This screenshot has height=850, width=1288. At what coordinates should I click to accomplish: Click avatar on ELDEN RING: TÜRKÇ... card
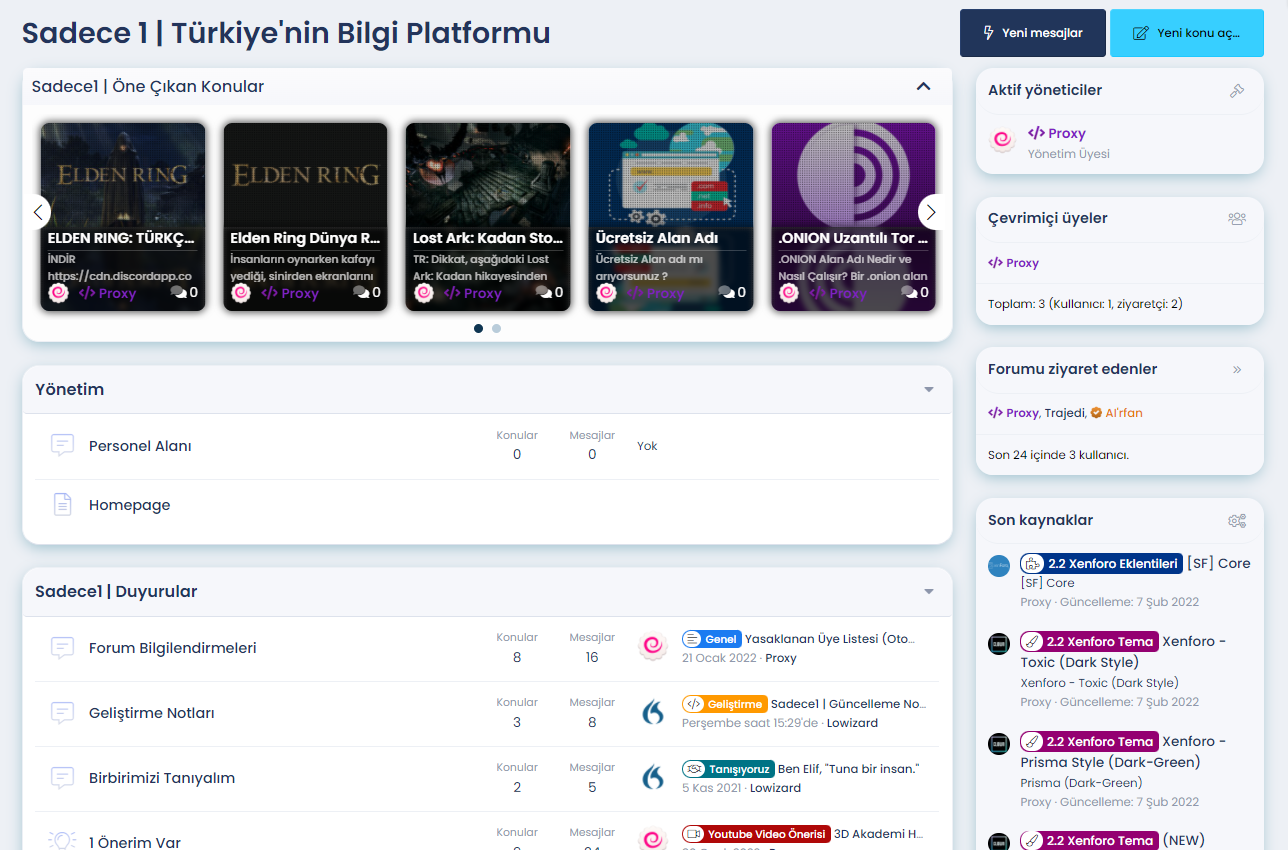point(59,292)
